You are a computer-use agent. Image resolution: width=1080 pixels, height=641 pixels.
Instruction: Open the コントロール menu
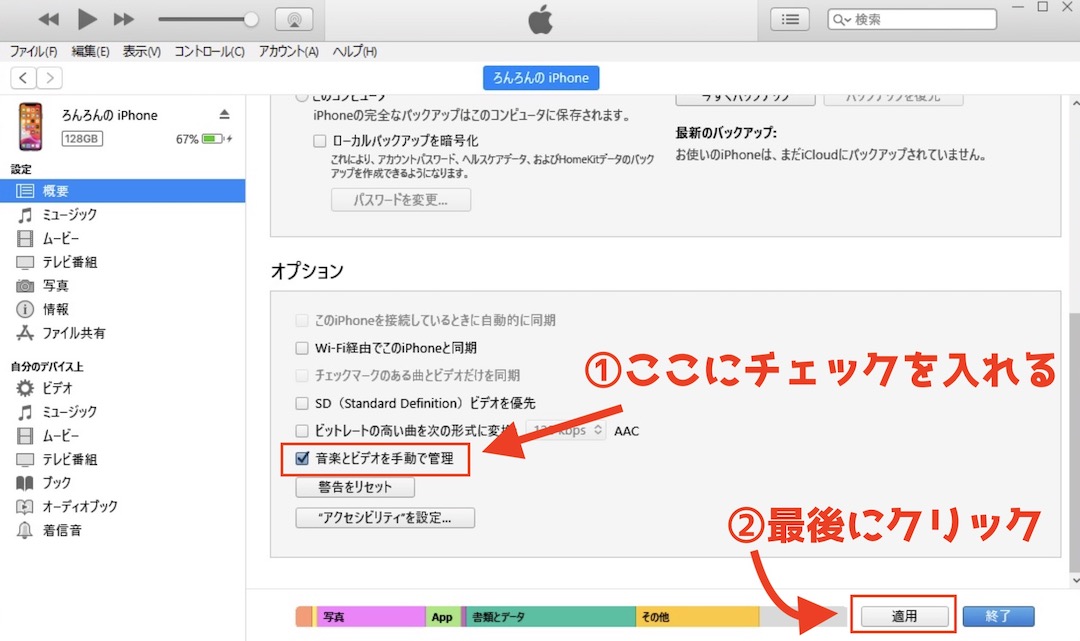tap(207, 50)
